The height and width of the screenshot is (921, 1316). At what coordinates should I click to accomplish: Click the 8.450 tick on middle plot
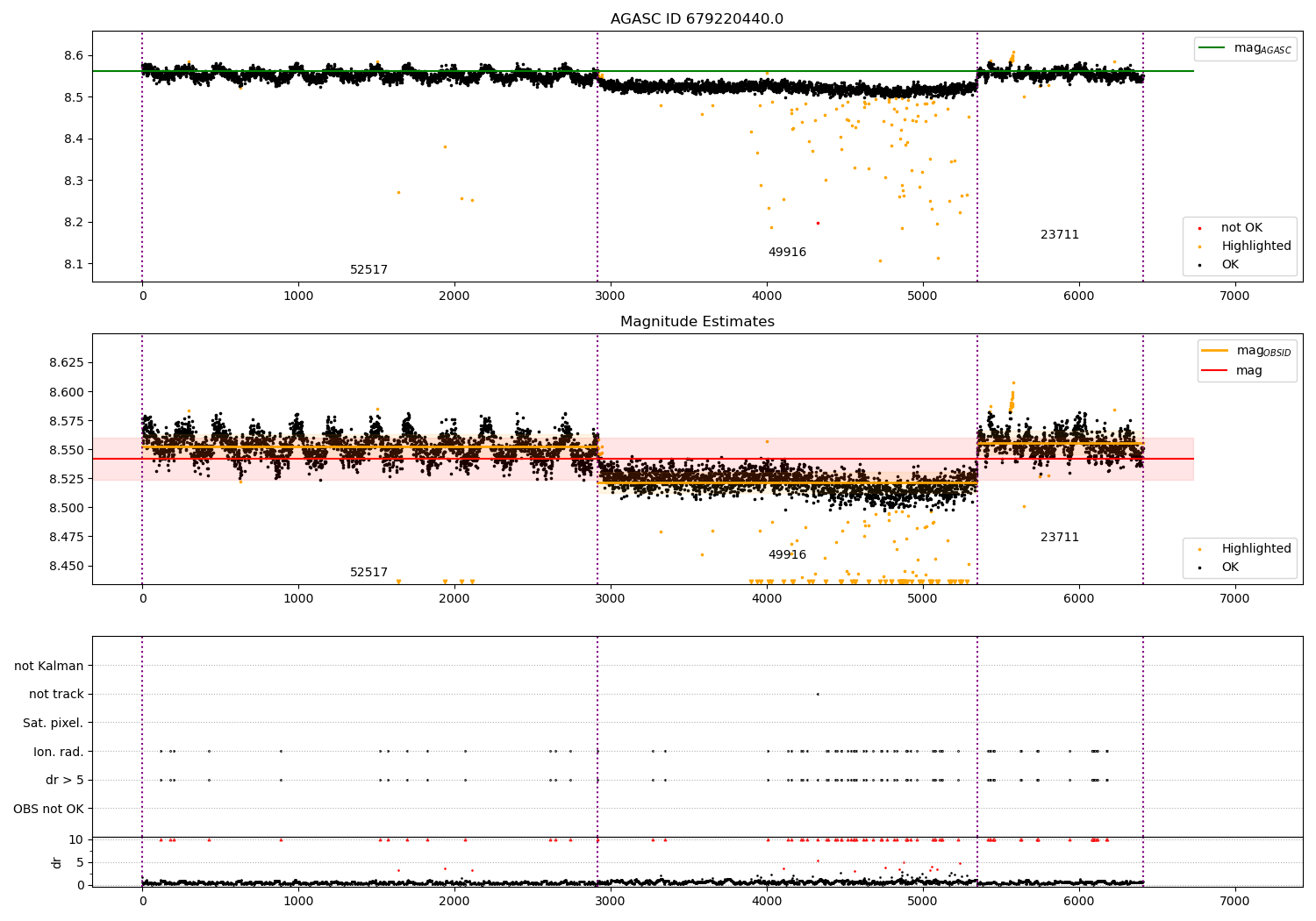(x=66, y=567)
